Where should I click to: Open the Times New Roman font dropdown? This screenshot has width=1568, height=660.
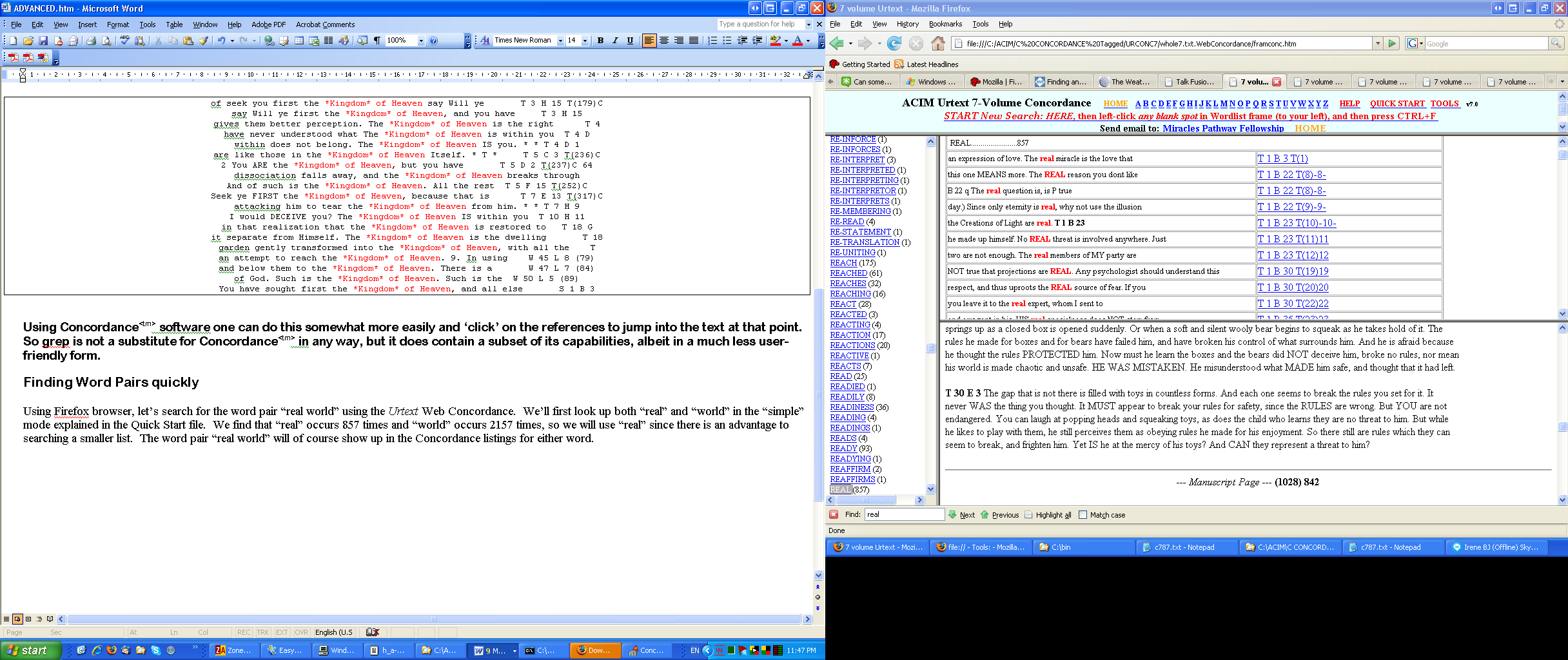pyautogui.click(x=560, y=41)
